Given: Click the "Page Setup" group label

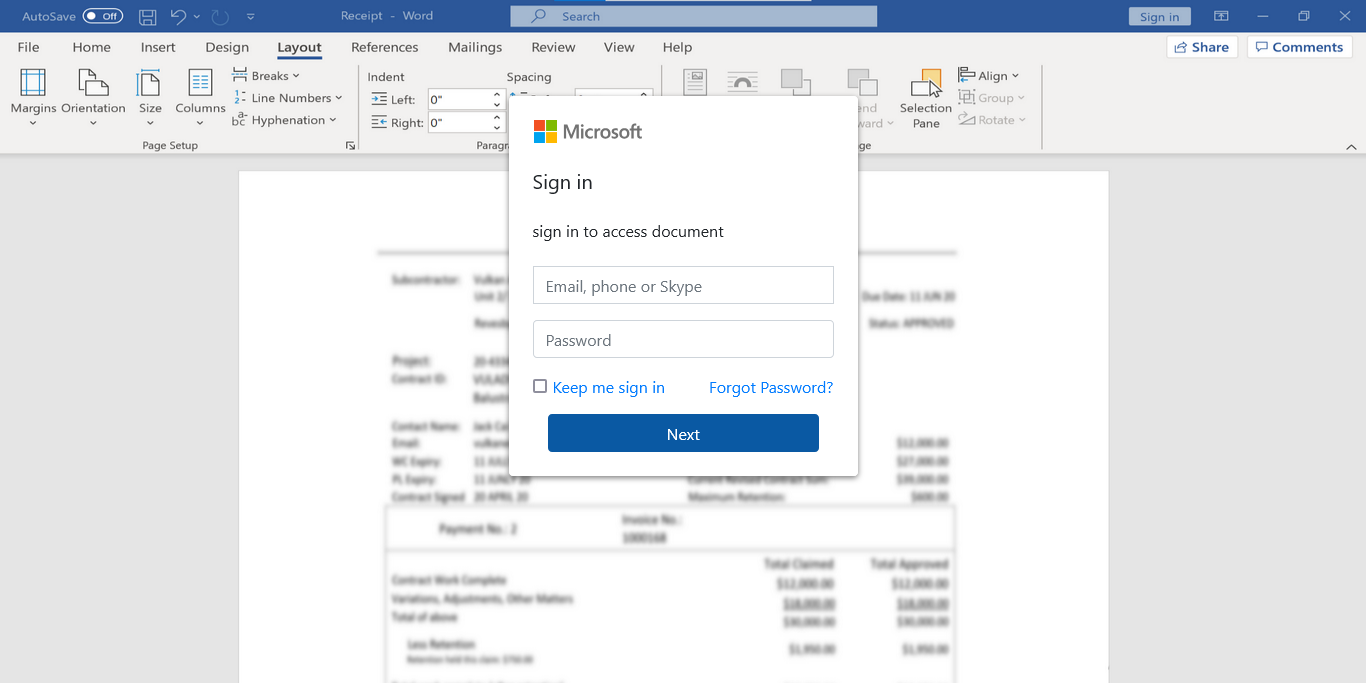Looking at the screenshot, I should pyautogui.click(x=170, y=146).
